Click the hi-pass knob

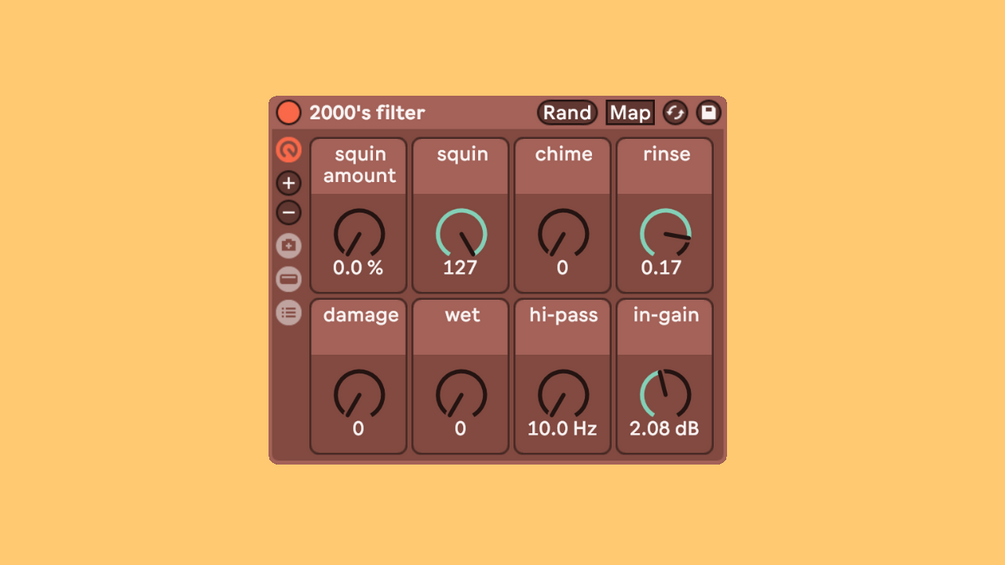pyautogui.click(x=563, y=394)
